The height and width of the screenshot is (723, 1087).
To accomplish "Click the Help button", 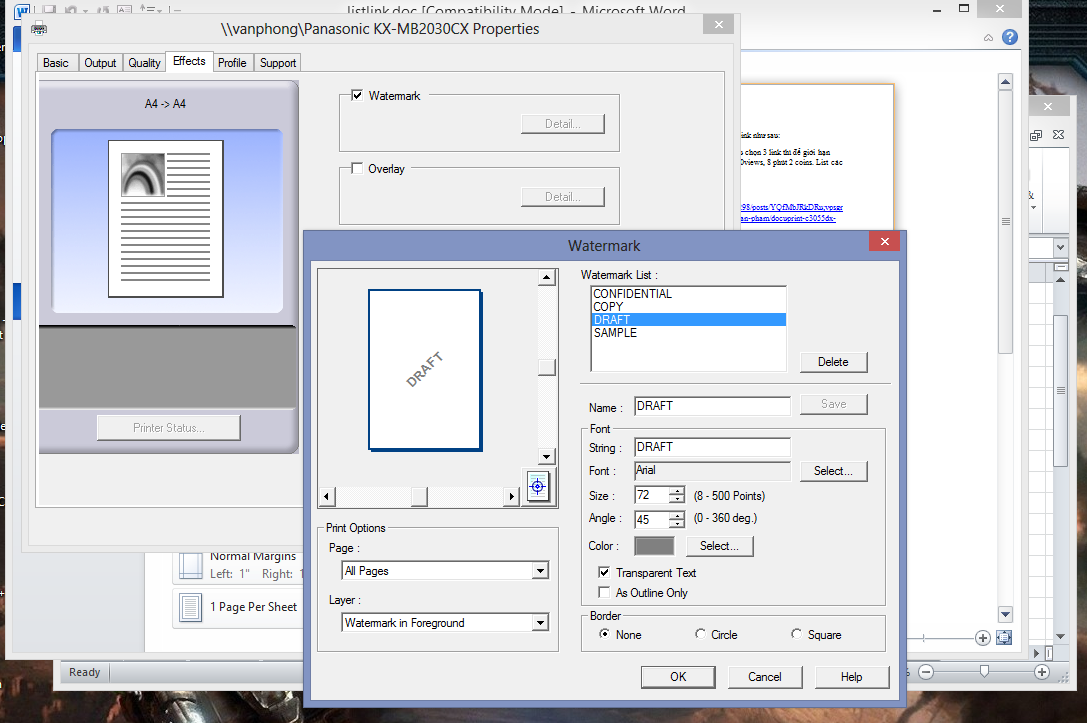I will point(852,677).
